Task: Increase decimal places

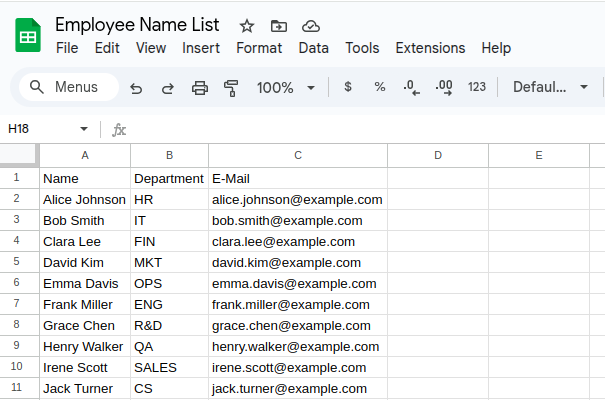Action: point(444,87)
